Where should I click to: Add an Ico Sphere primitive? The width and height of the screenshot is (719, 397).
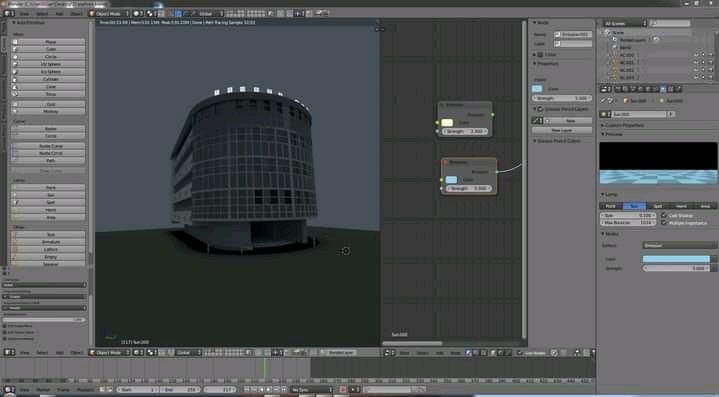pos(48,72)
